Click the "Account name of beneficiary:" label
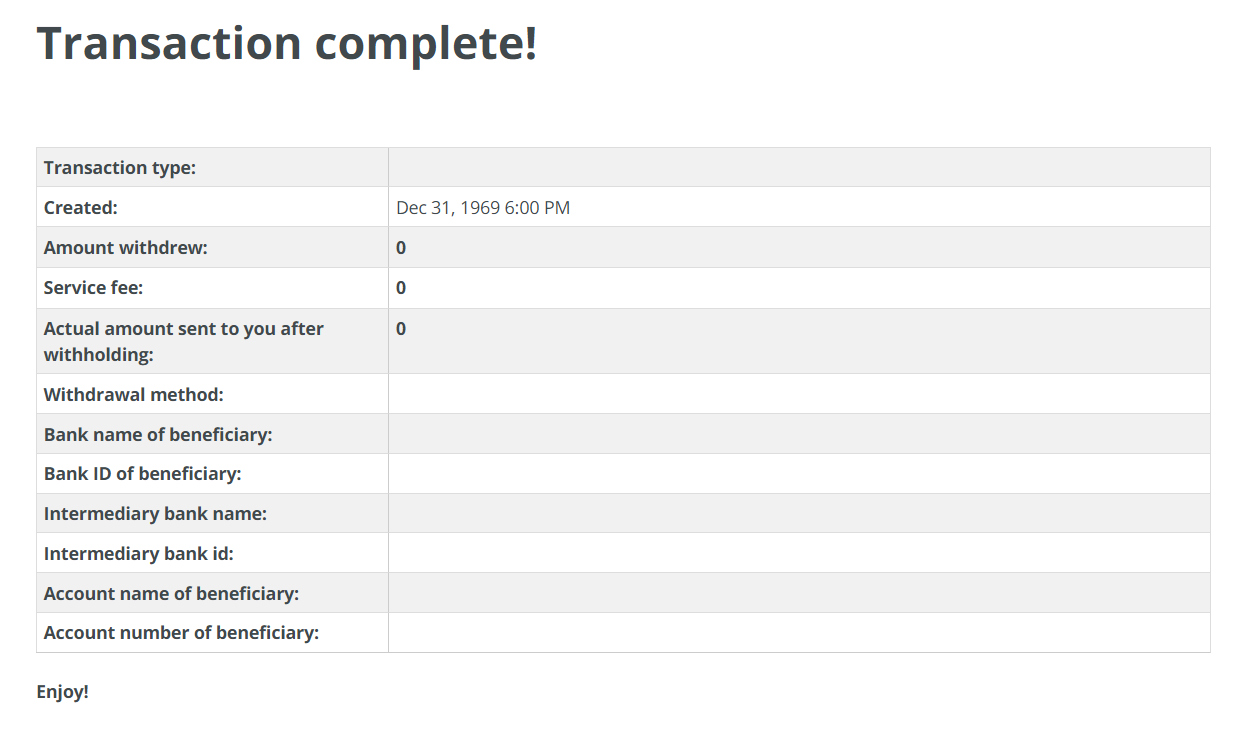The width and height of the screenshot is (1254, 730). [171, 594]
